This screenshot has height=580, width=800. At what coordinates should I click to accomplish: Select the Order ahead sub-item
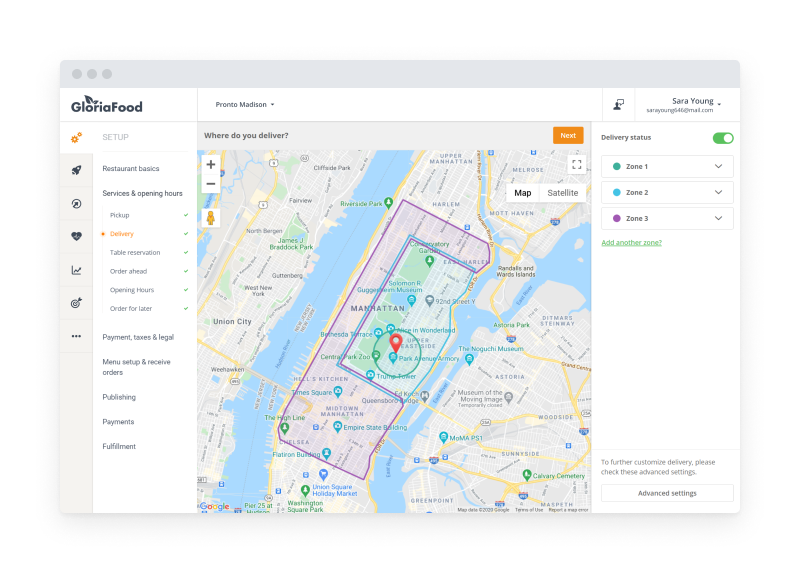(128, 271)
